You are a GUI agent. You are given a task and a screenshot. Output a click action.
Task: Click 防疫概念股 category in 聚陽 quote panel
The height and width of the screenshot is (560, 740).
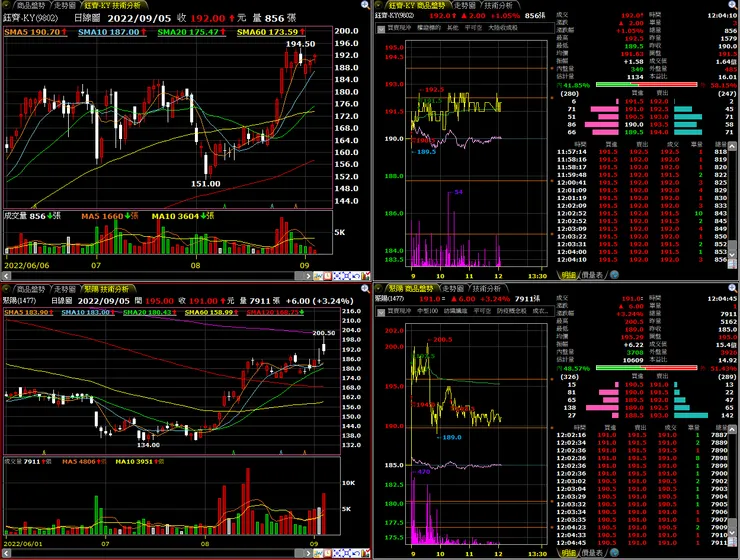click(x=512, y=311)
